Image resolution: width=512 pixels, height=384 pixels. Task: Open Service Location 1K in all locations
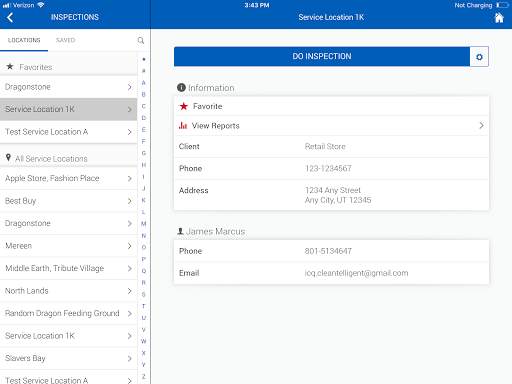[x=68, y=336]
